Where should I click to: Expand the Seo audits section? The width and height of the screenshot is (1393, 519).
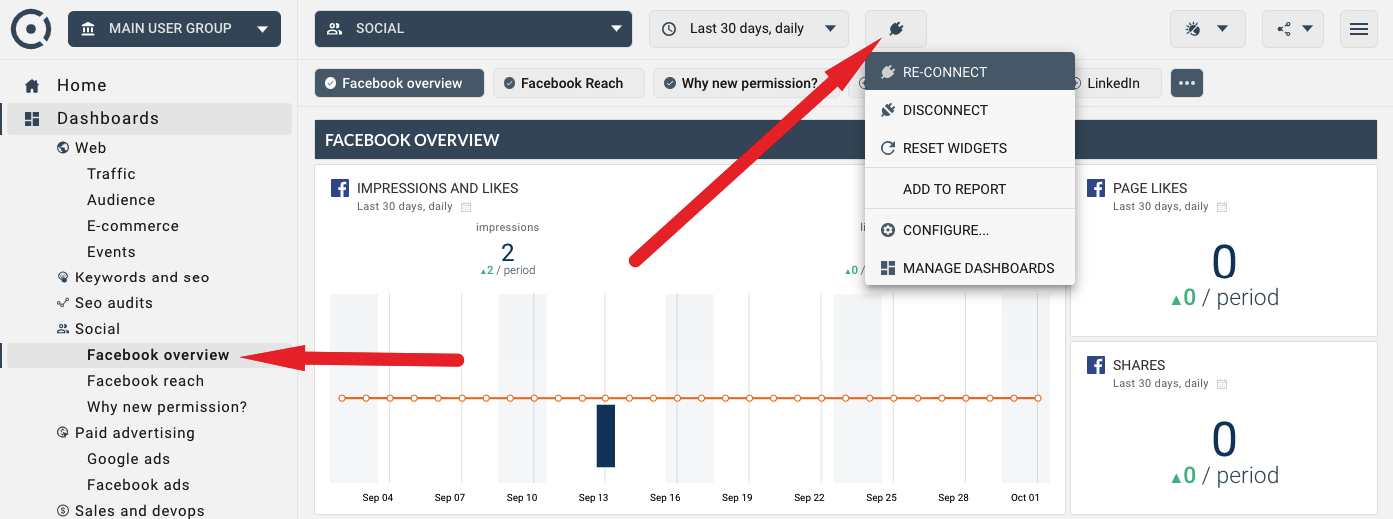click(x=114, y=303)
